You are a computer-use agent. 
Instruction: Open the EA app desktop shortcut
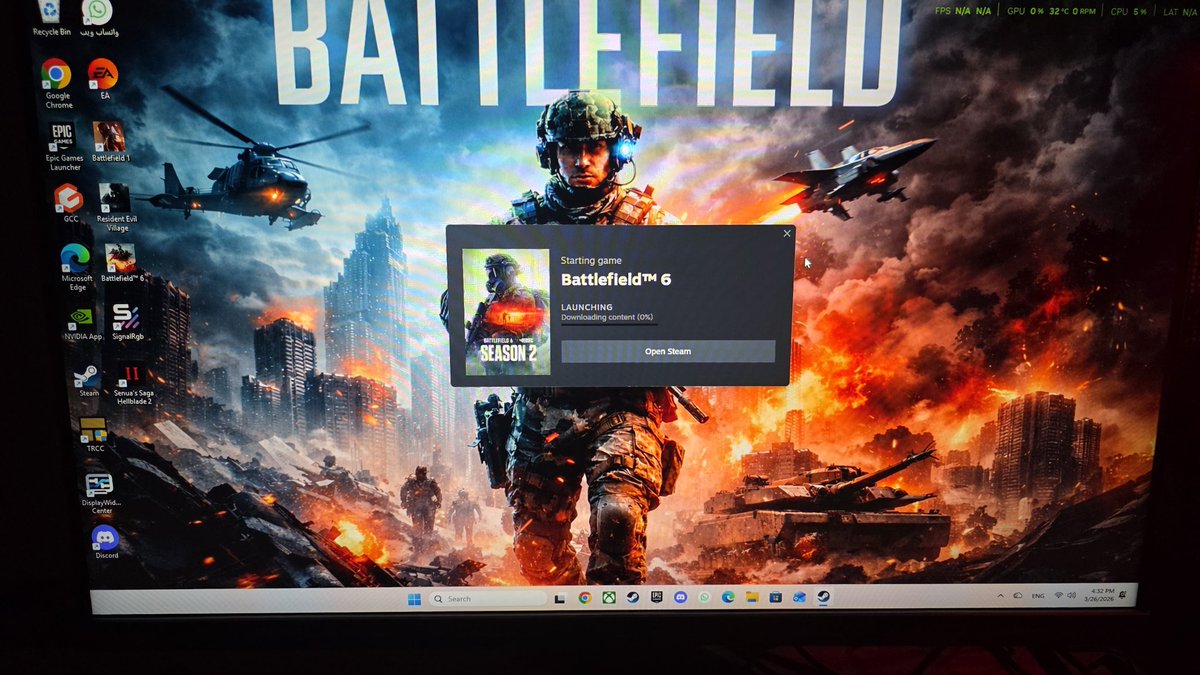coord(103,80)
